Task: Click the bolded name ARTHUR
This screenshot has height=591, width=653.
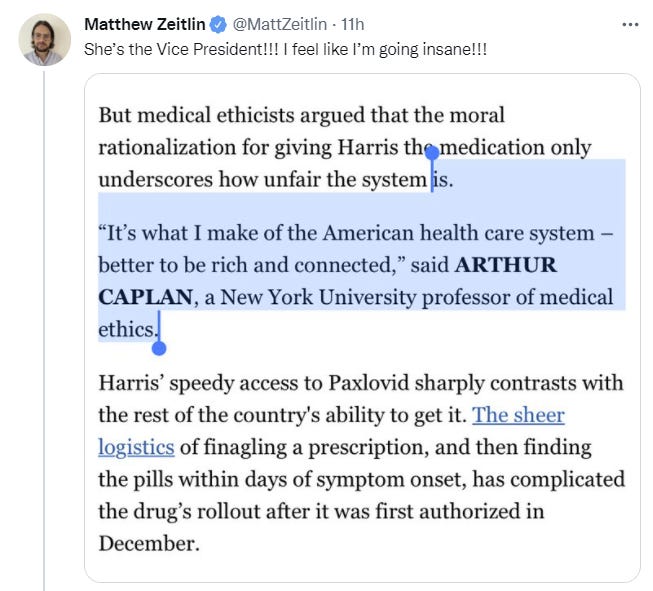Action: click(x=505, y=265)
